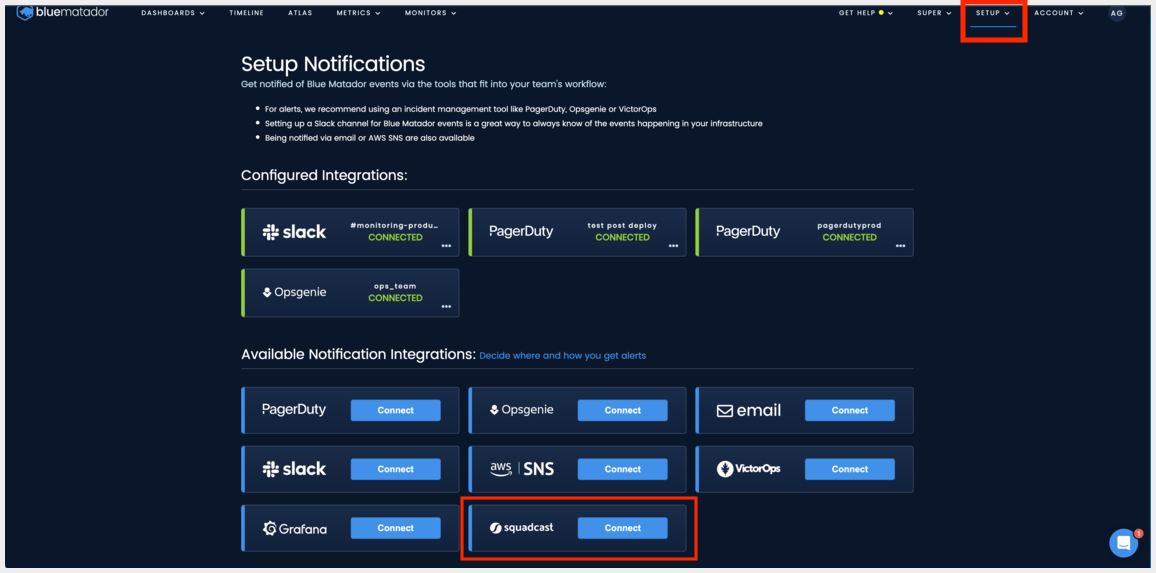Click the email envelope logo
Screen dimensions: 1156x573
pyautogui.click(x=748, y=410)
